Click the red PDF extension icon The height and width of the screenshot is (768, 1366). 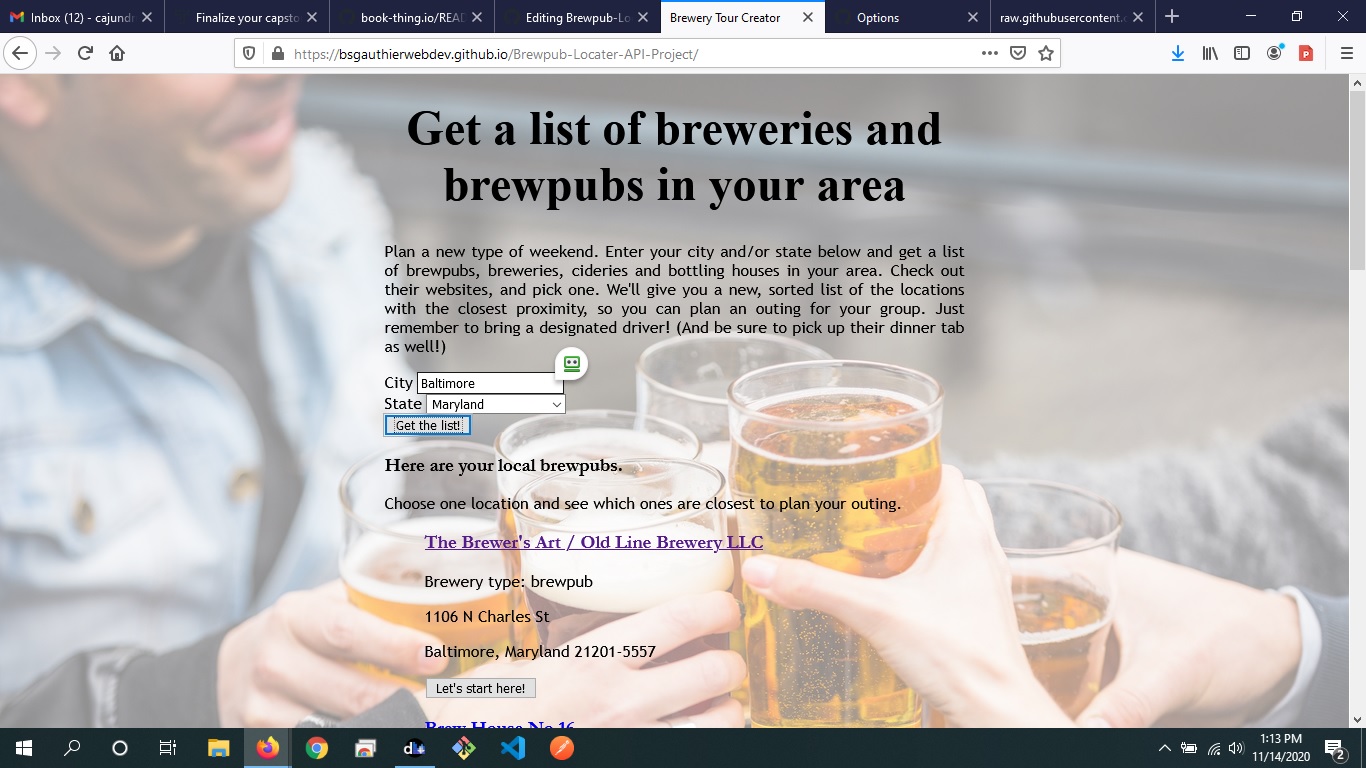pos(1306,53)
